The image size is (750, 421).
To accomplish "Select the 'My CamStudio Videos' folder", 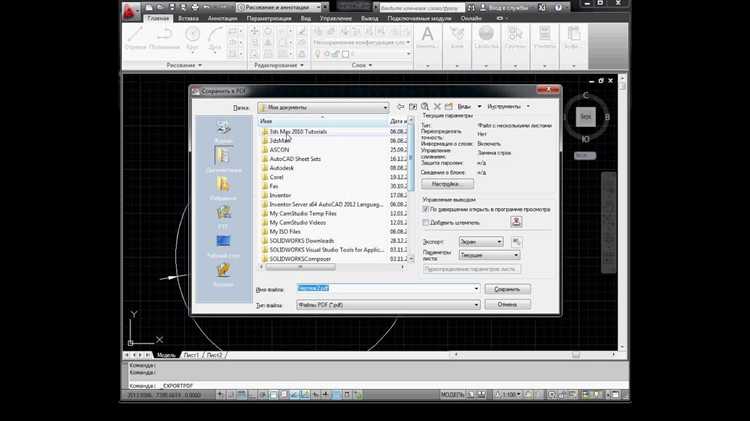I will pyautogui.click(x=298, y=222).
